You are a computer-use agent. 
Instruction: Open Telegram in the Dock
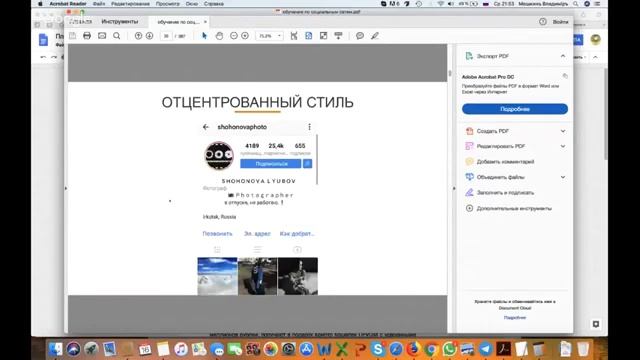pyautogui.click(x=485, y=349)
